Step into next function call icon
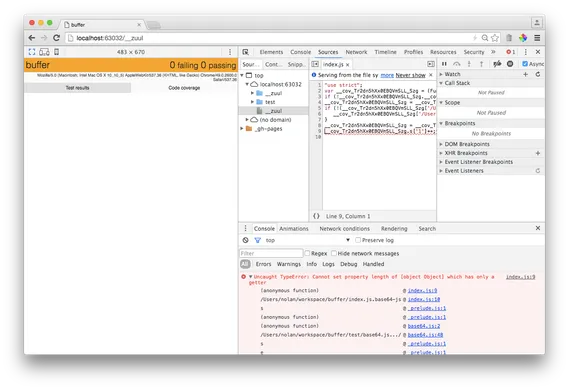The image size is (570, 390). 469,64
